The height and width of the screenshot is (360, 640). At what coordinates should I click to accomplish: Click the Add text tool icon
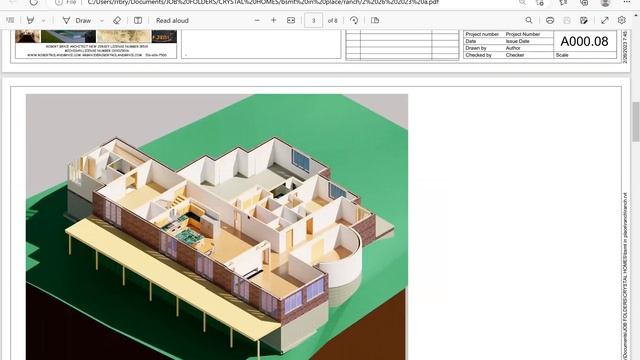138,20
